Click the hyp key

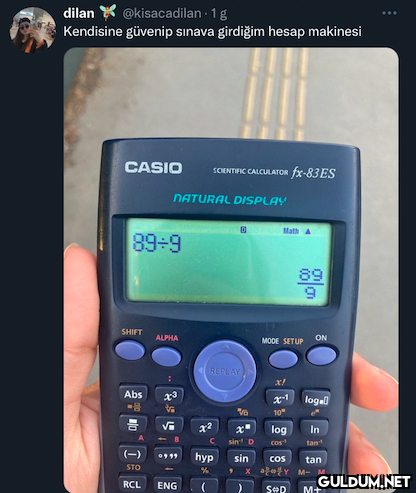coord(204,457)
